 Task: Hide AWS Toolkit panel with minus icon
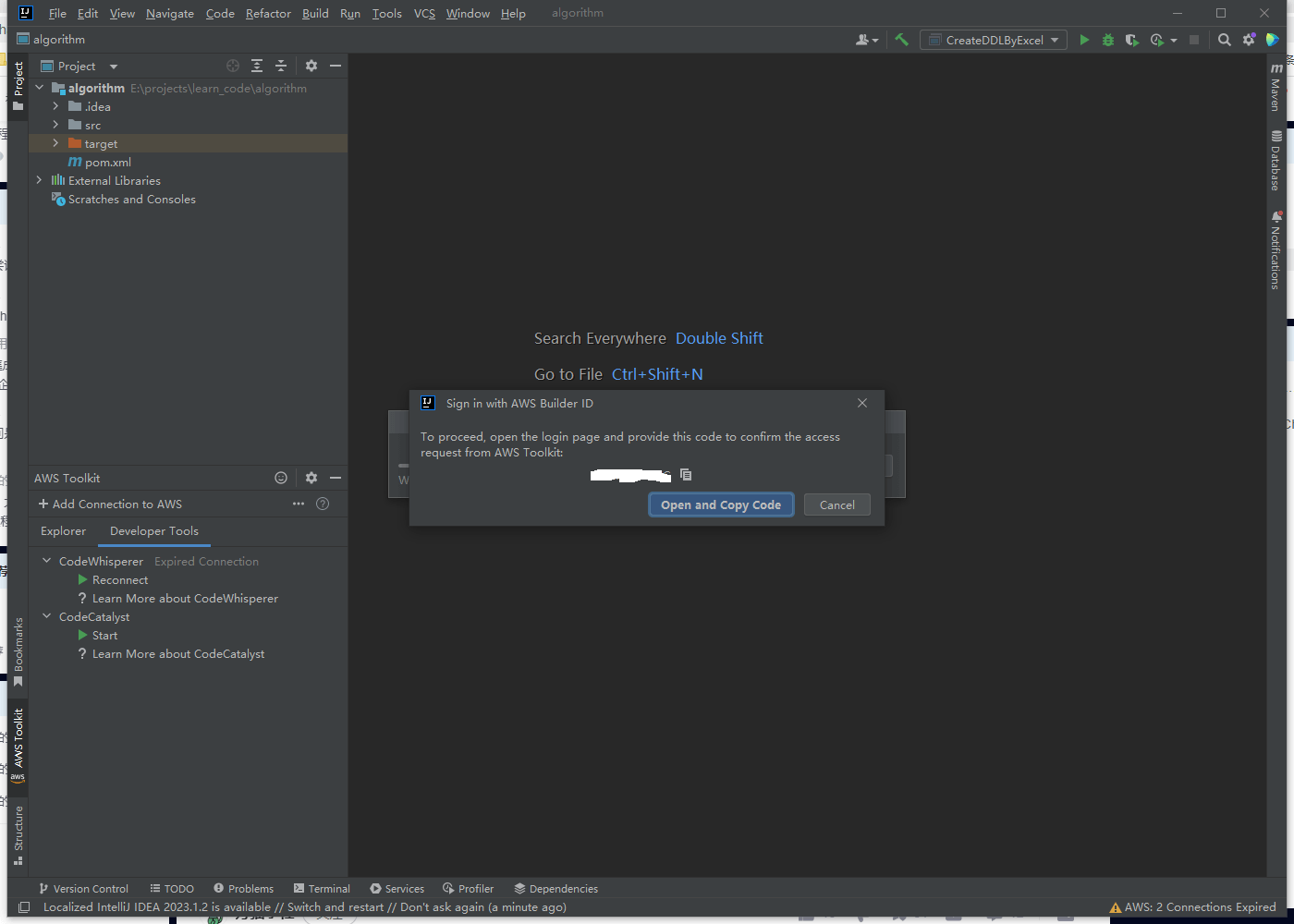click(x=336, y=478)
